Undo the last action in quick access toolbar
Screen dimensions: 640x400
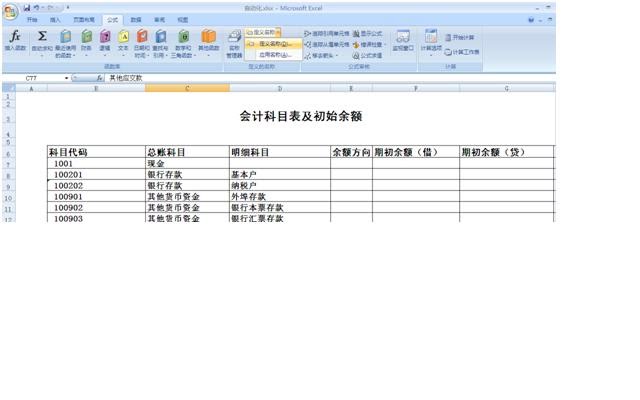pos(36,8)
